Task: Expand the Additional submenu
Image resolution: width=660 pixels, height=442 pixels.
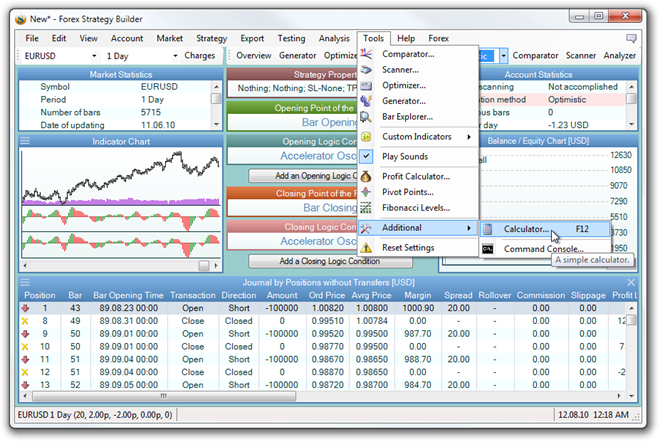Action: (x=468, y=228)
